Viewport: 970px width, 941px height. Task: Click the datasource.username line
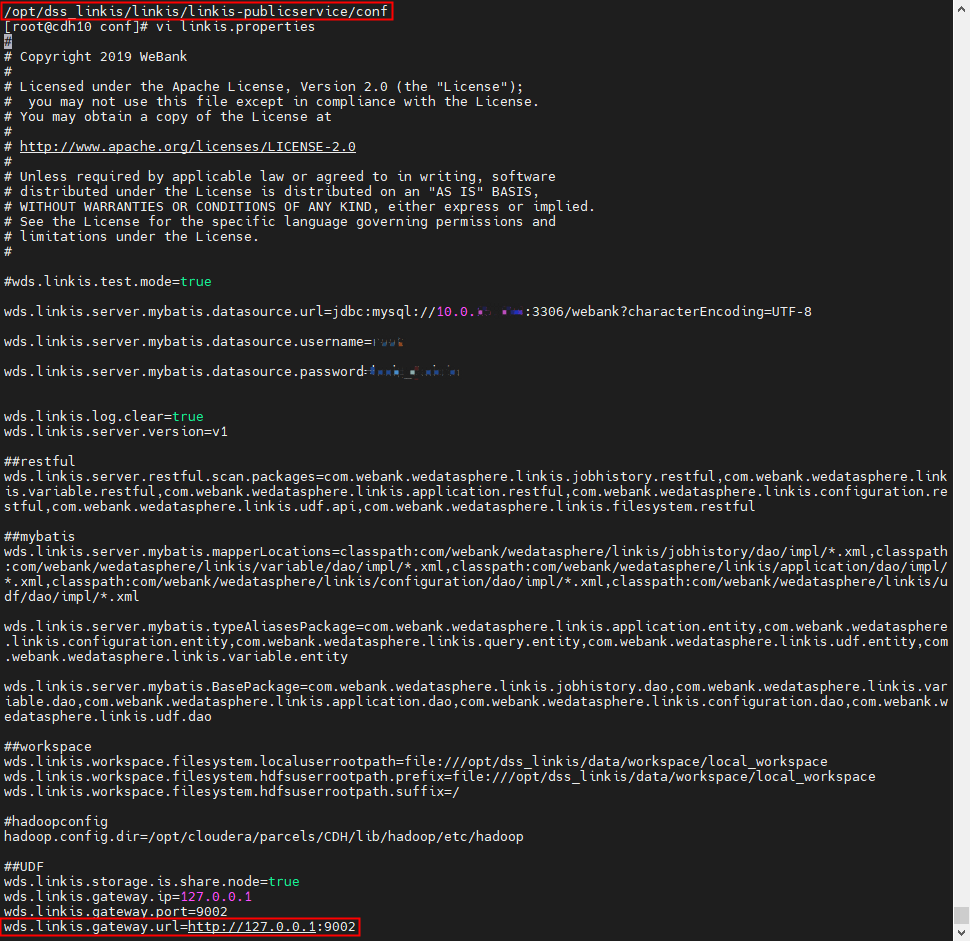pyautogui.click(x=204, y=342)
